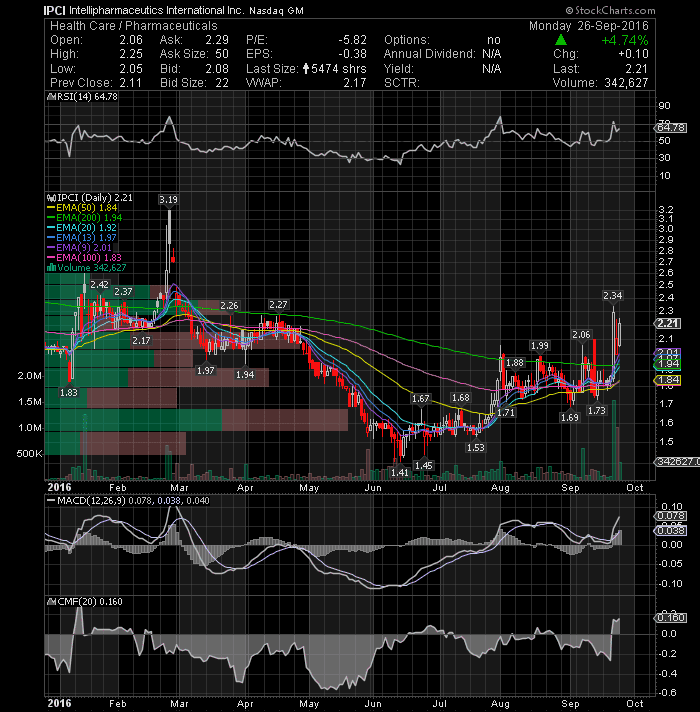Click the Chg value +0.10
The image size is (700, 712).
pos(634,54)
